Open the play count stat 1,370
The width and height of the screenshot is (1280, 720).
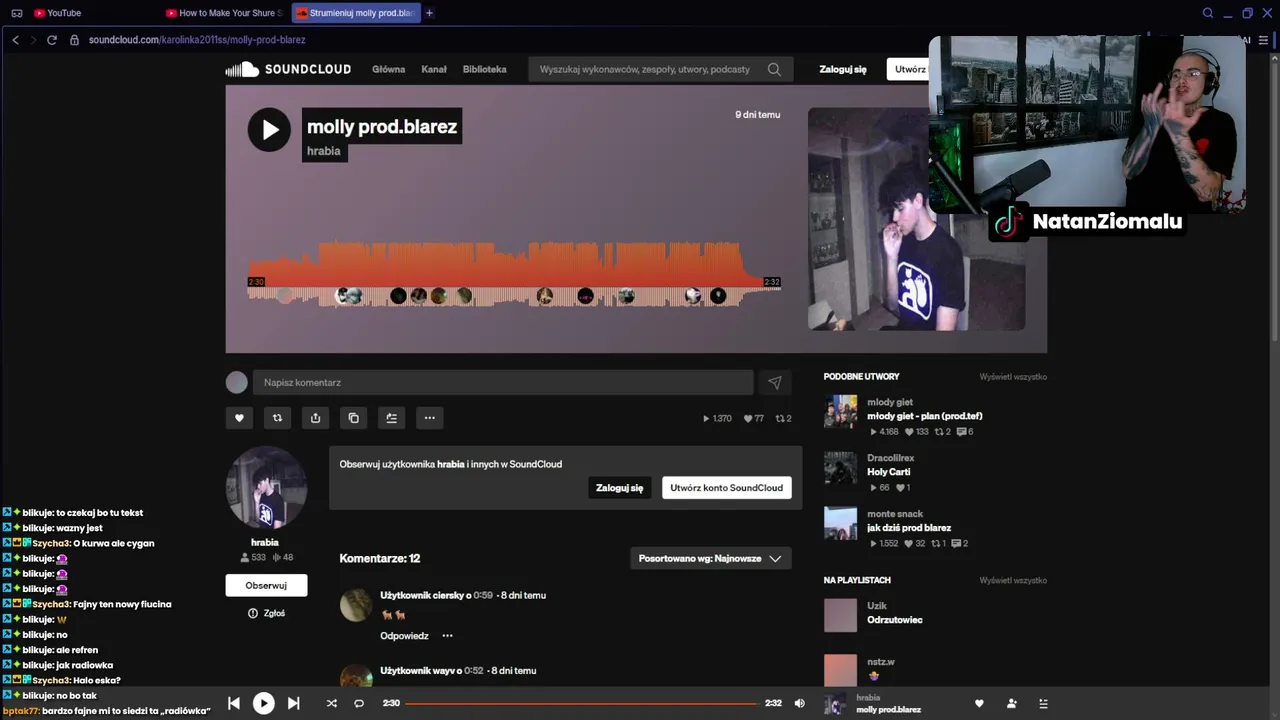click(718, 418)
